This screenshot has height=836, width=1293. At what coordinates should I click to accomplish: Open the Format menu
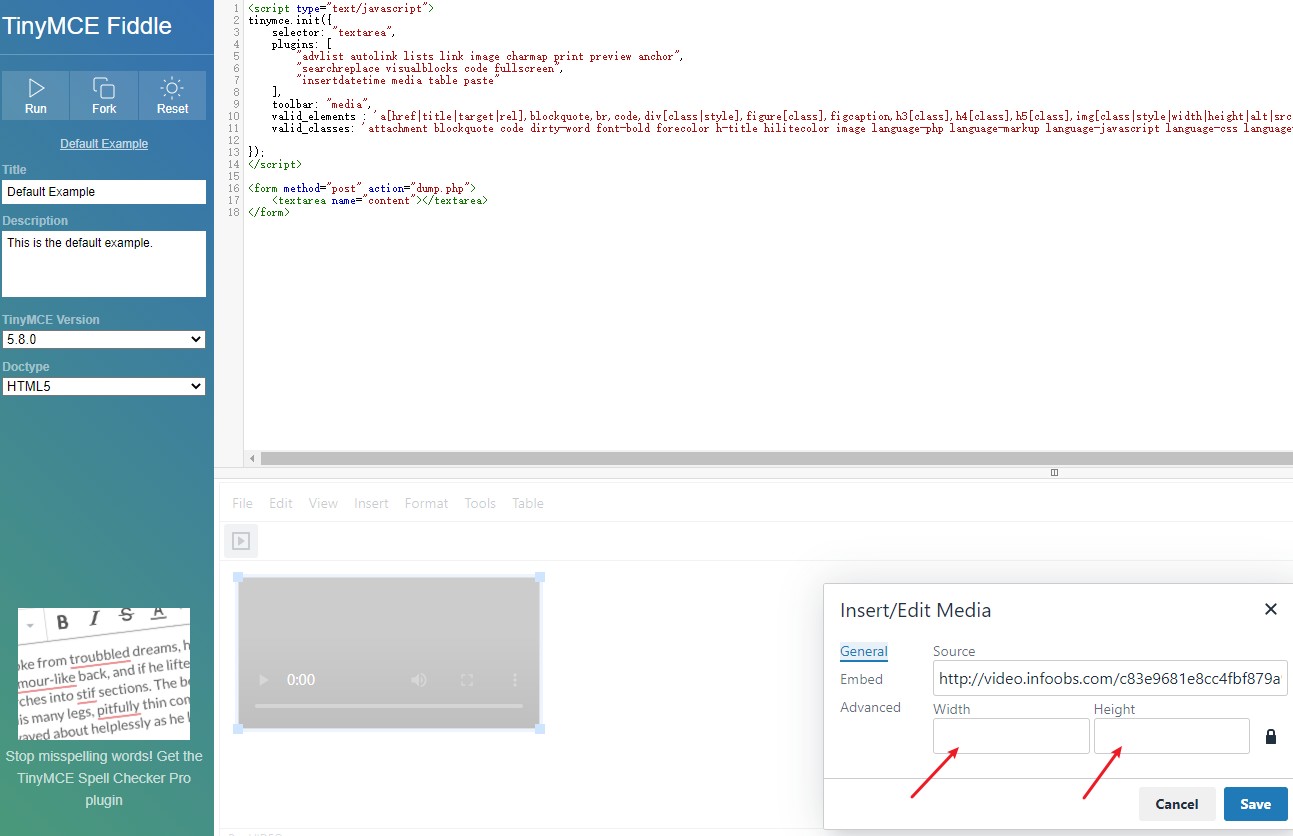426,503
